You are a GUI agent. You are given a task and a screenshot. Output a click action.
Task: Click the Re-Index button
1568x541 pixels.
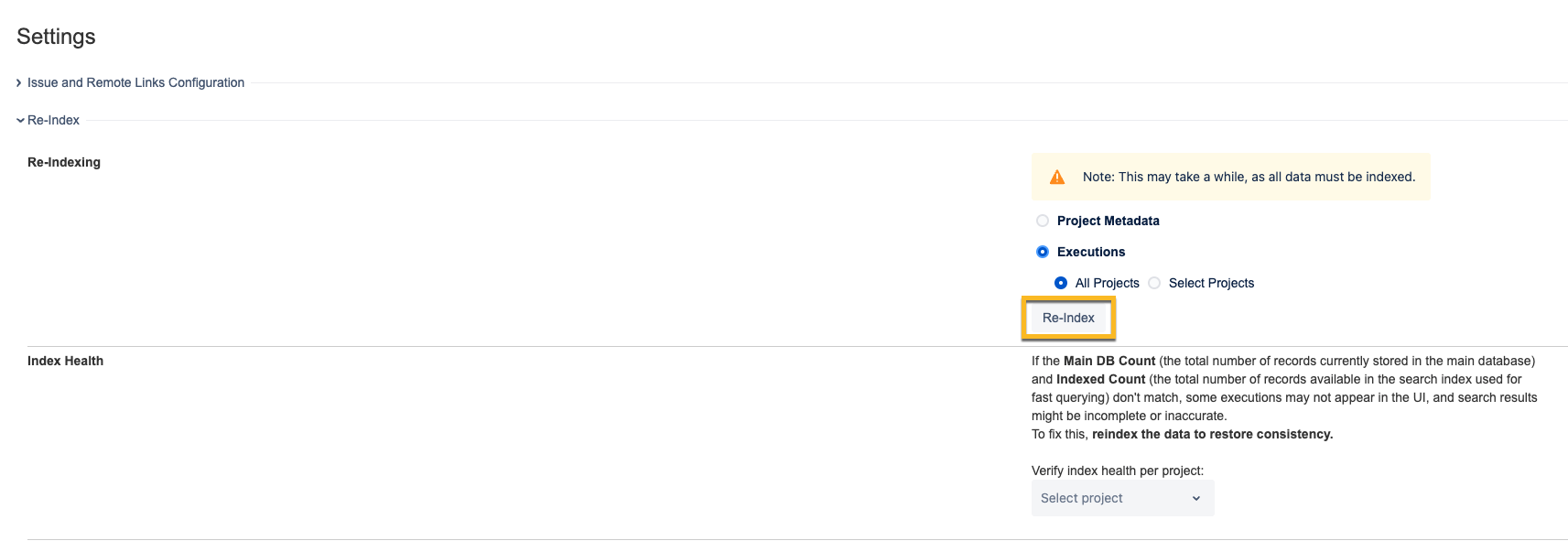(1068, 318)
